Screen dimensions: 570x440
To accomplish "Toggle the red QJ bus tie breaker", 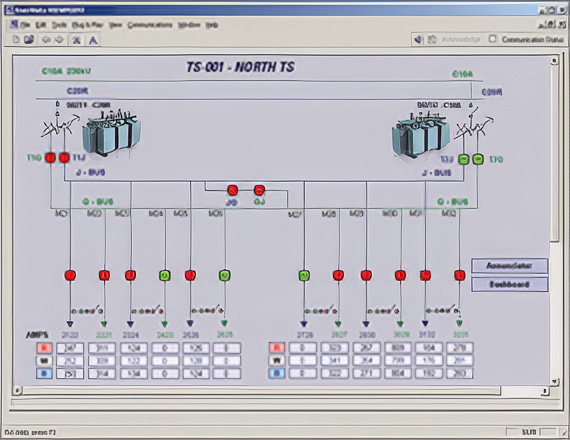I will 259,190.
